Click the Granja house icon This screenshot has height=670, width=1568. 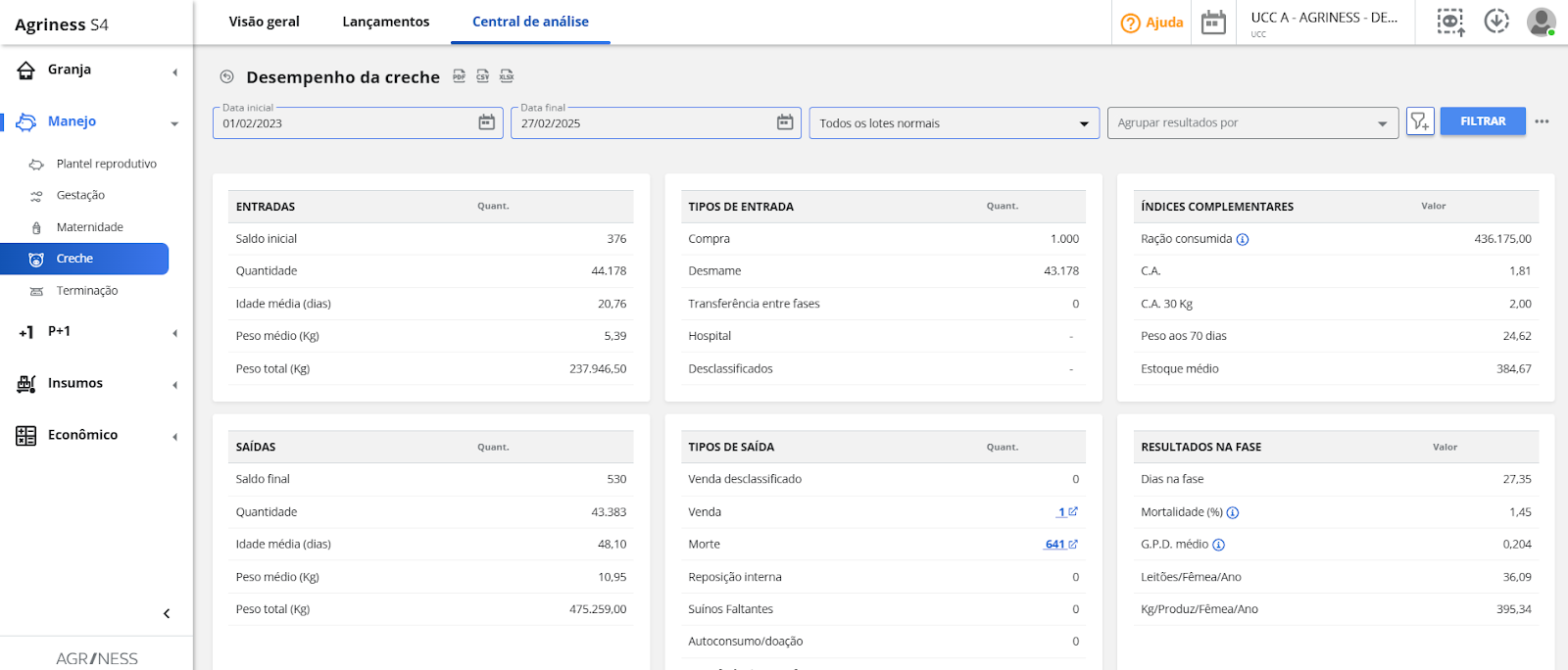[x=26, y=70]
